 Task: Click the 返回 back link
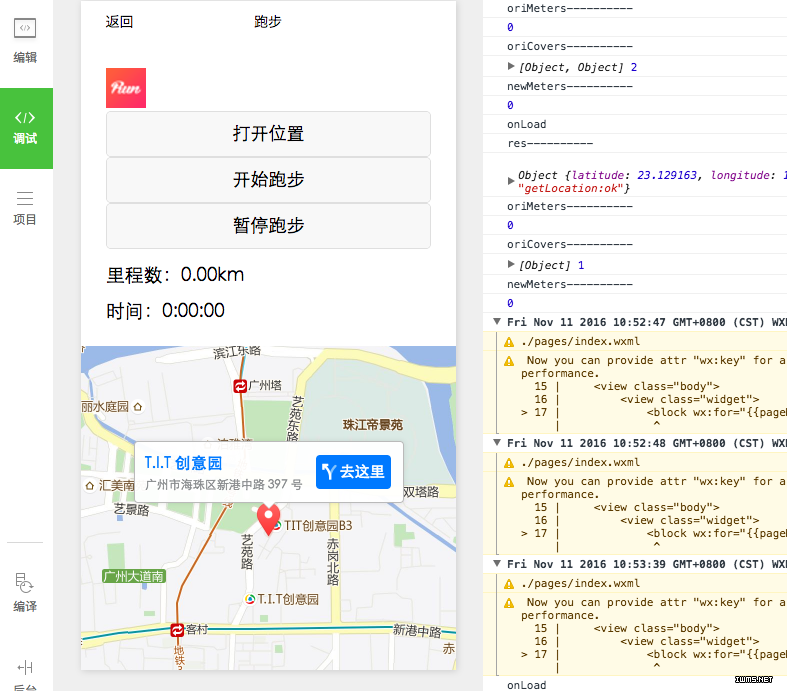click(x=119, y=22)
